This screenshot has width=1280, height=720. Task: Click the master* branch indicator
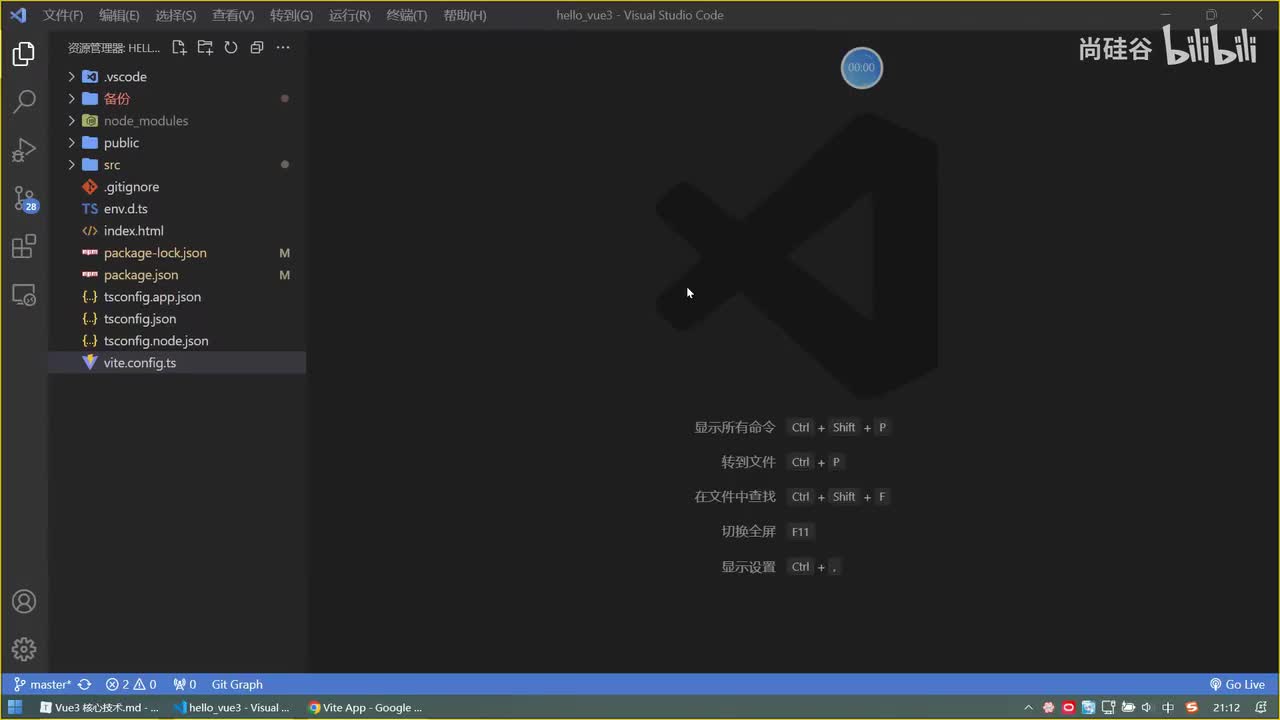[42, 685]
